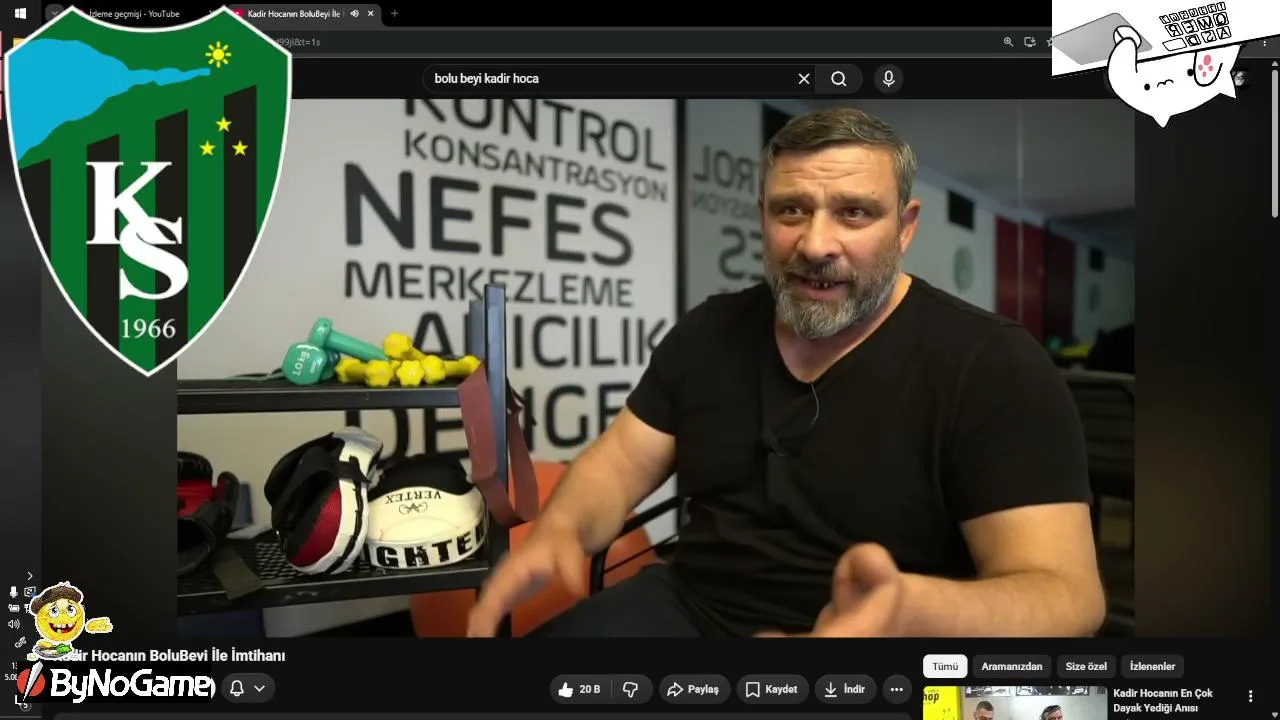Viewport: 1280px width, 720px height.
Task: Open the Windows Start menu
Action: pyautogui.click(x=19, y=13)
